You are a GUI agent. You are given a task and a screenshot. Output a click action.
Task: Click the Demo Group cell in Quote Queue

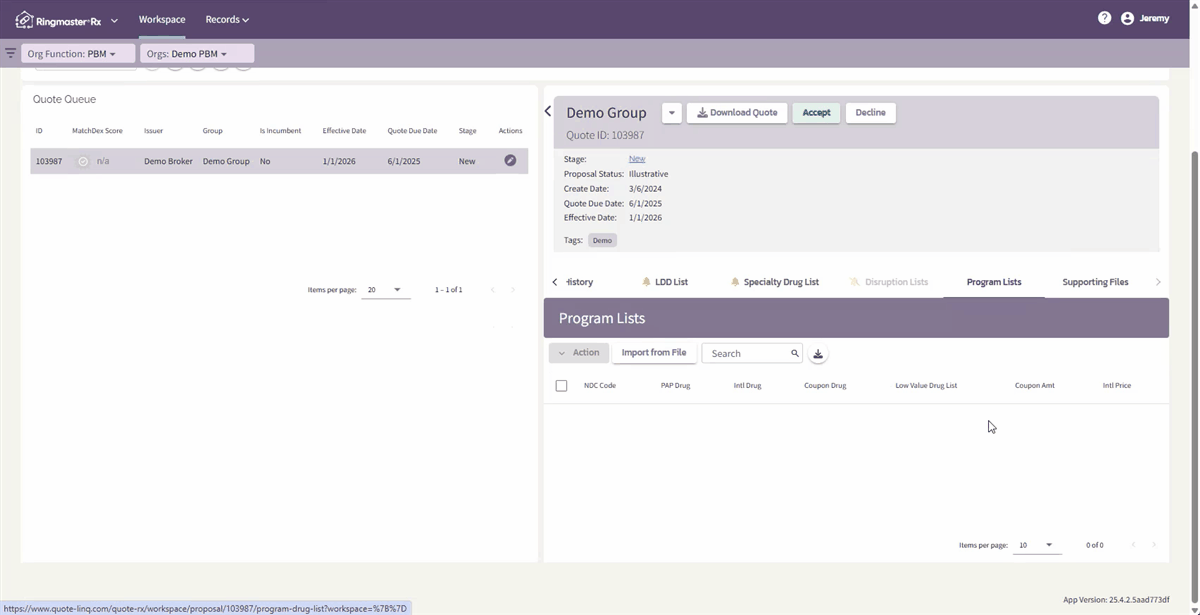[x=226, y=161]
